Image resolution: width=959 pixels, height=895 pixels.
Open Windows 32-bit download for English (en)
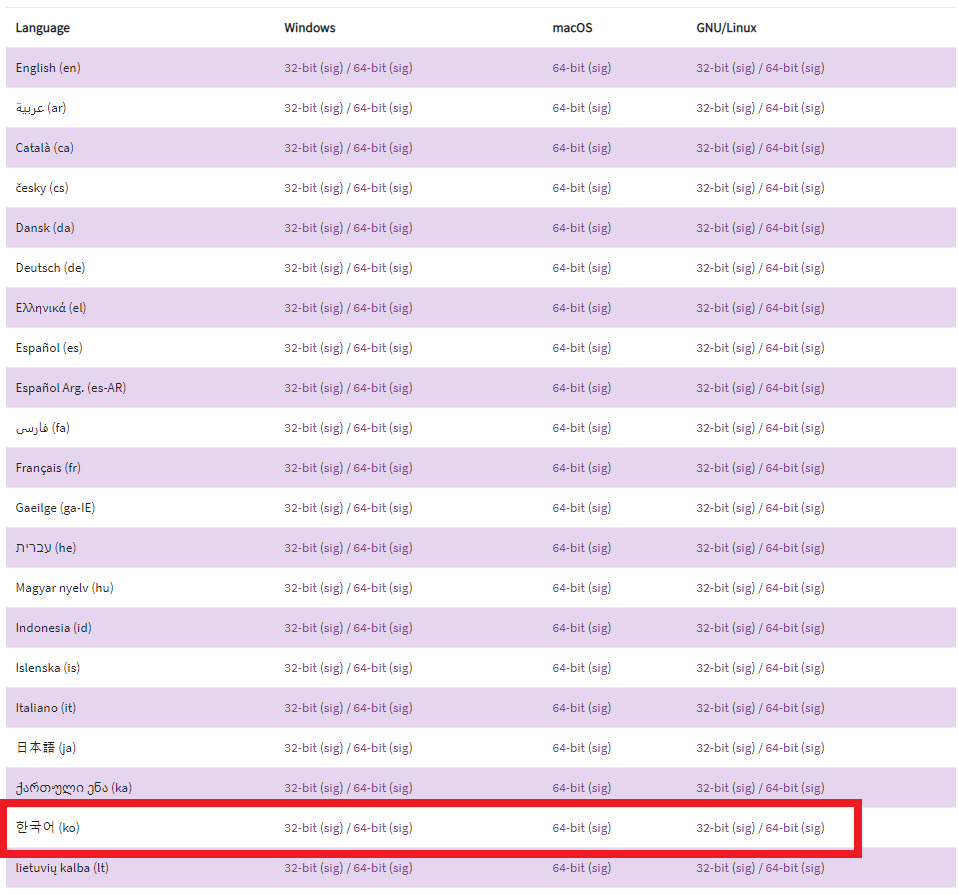300,68
